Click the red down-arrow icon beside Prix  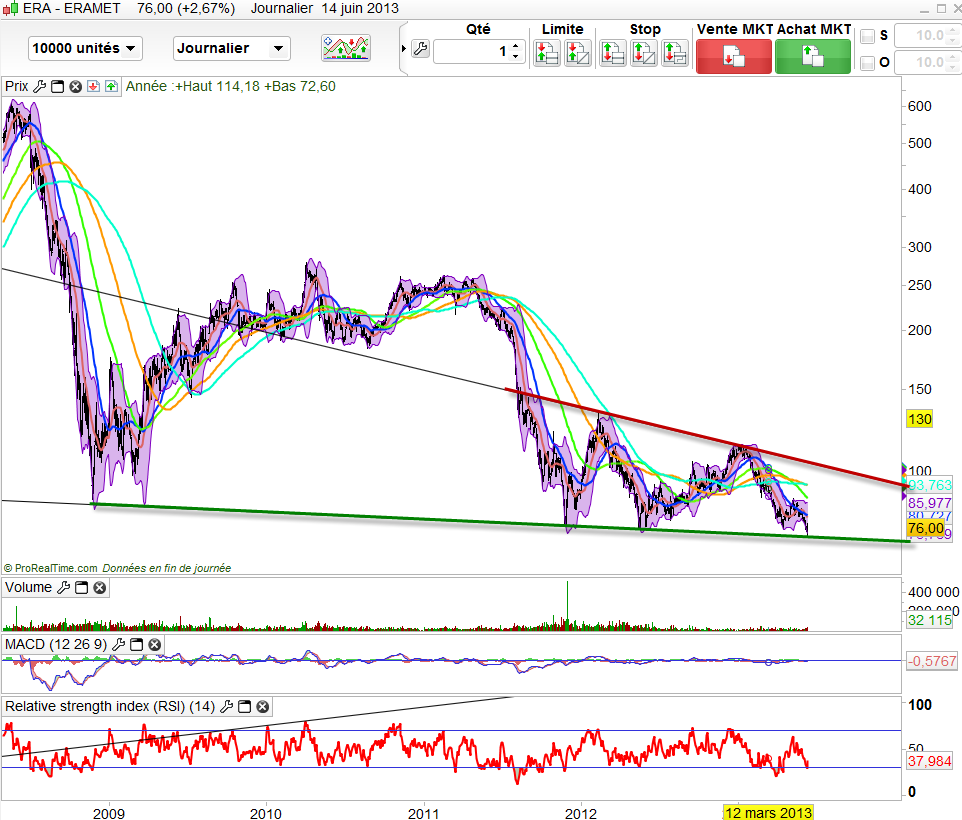93,87
